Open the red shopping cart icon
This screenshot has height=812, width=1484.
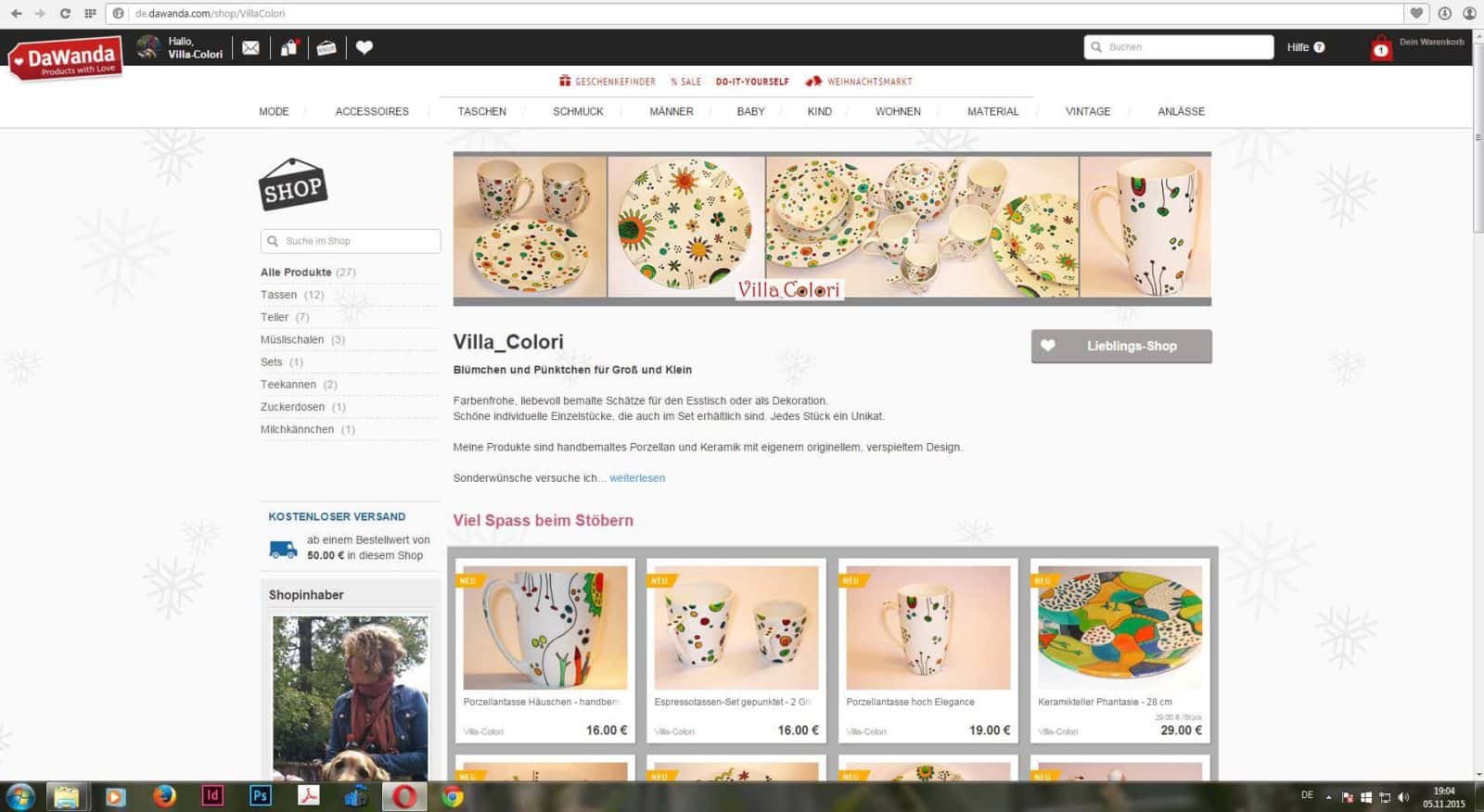tap(1381, 47)
